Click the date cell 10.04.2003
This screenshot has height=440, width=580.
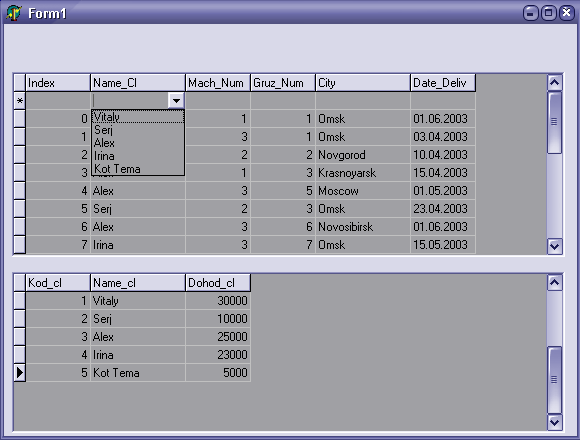tap(443, 155)
